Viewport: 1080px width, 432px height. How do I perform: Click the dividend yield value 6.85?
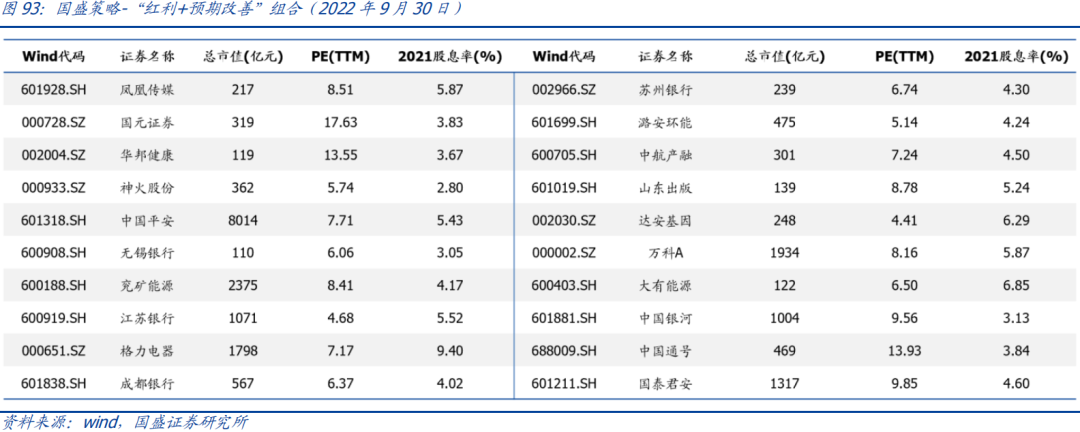coord(1017,285)
